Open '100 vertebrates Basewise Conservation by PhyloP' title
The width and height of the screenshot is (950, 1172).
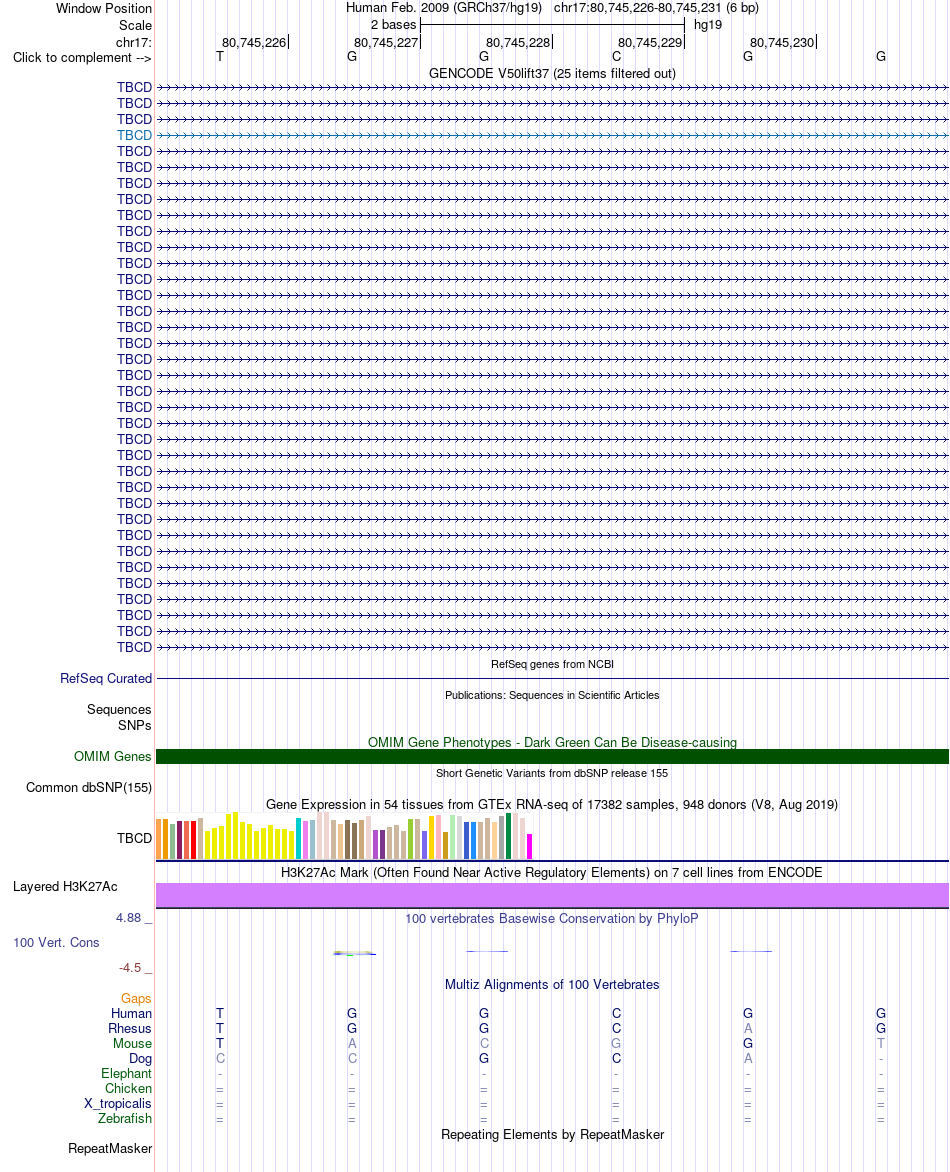coord(552,919)
